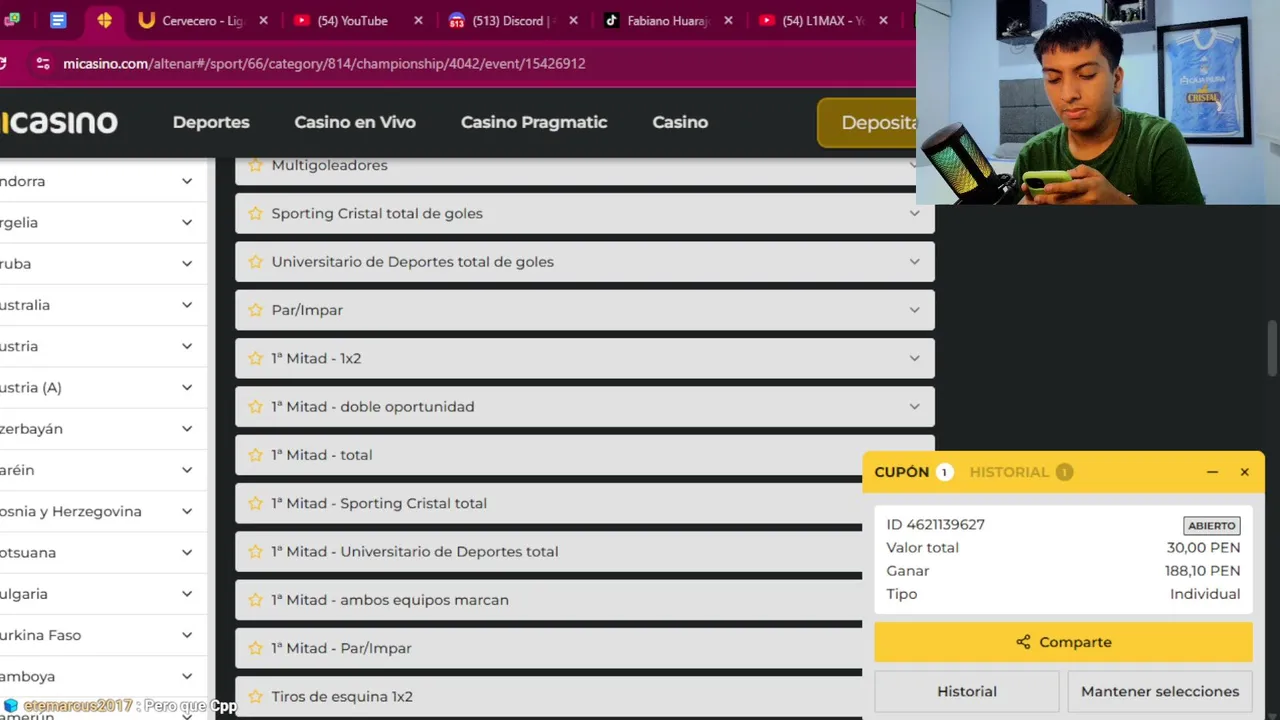This screenshot has width=1280, height=720.
Task: Close the (54) YouTube tab
Action: 418,20
